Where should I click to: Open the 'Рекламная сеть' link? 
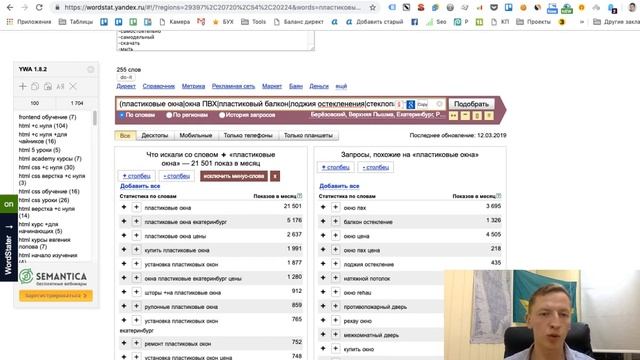coord(233,86)
